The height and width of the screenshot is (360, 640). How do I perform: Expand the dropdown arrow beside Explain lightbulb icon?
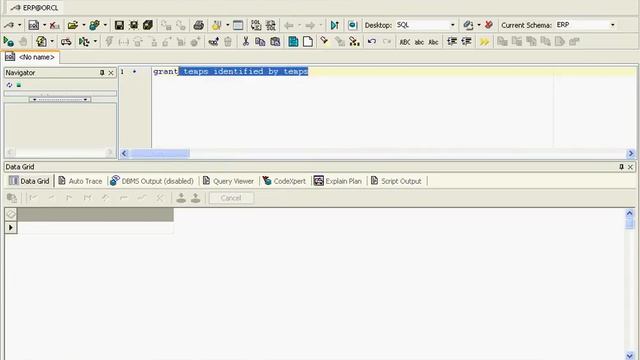(x=227, y=25)
